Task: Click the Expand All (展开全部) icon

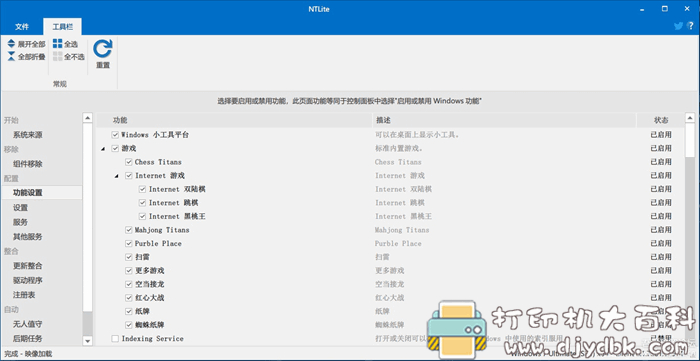Action: pyautogui.click(x=11, y=44)
